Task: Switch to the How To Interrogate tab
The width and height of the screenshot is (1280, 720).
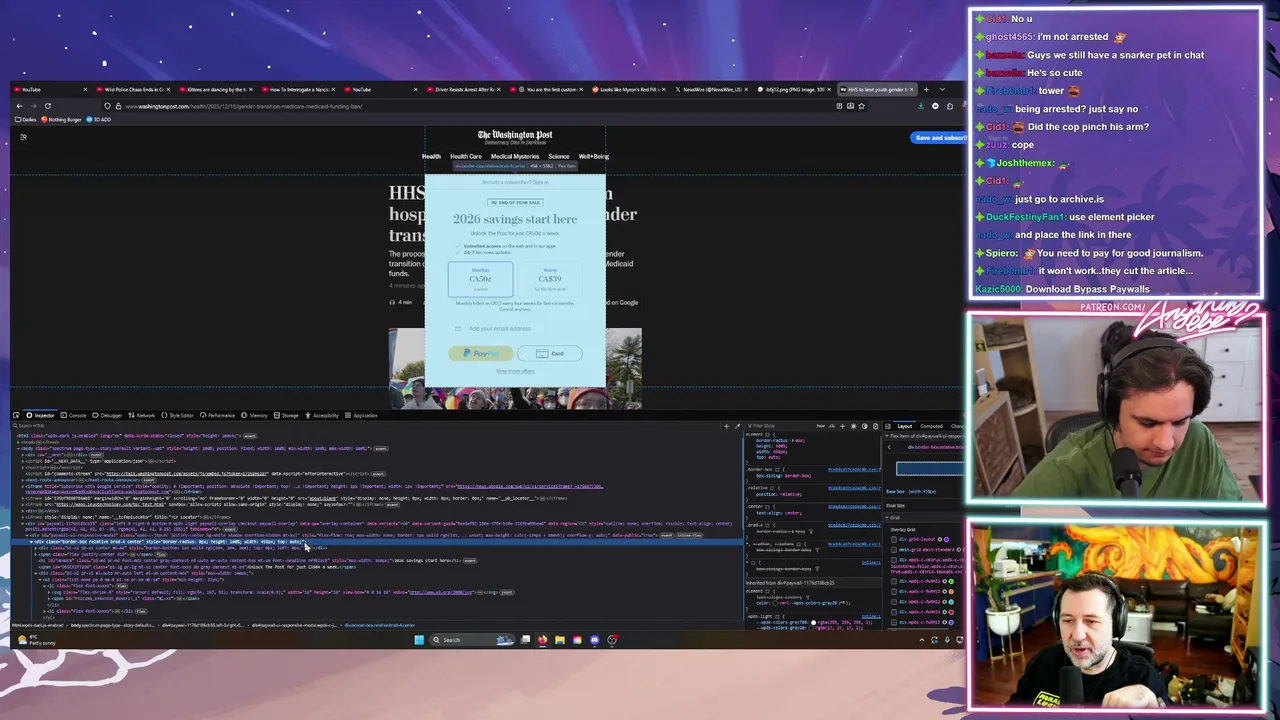Action: [x=298, y=90]
